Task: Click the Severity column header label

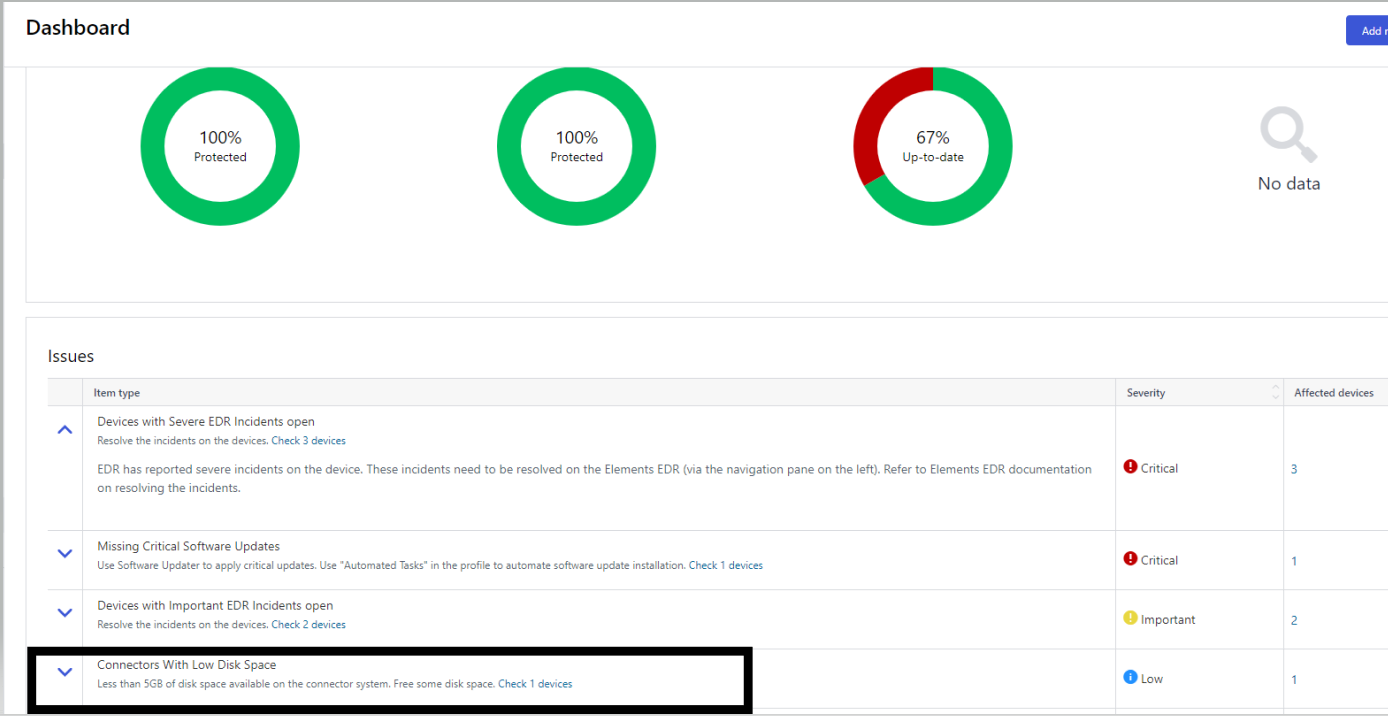Action: pos(1146,393)
